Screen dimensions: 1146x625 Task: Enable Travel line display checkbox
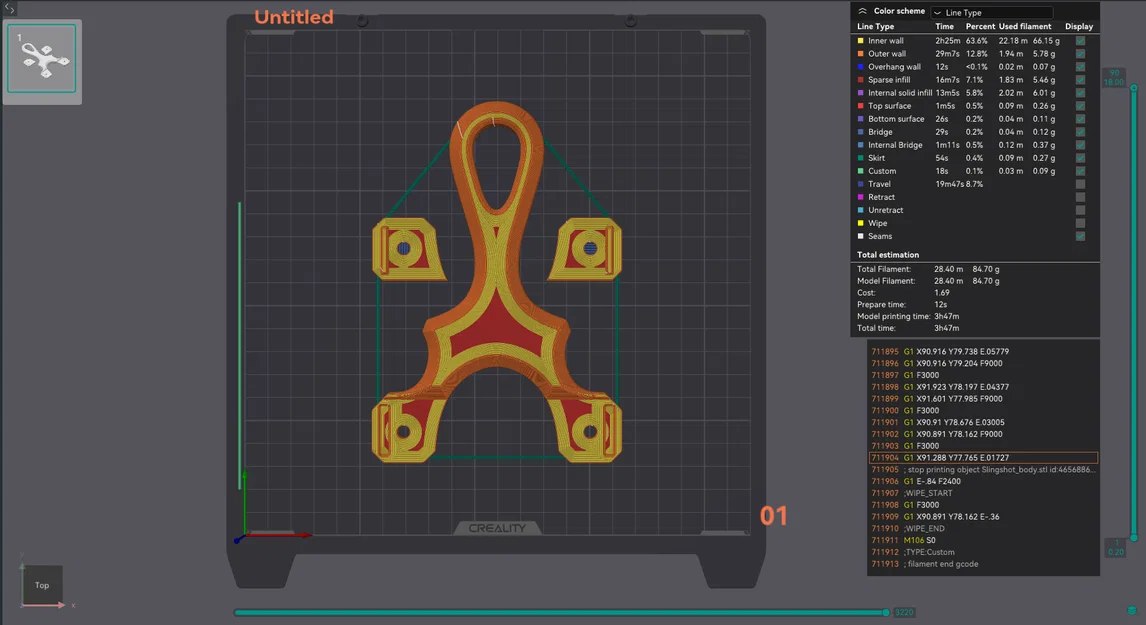pyautogui.click(x=1080, y=184)
